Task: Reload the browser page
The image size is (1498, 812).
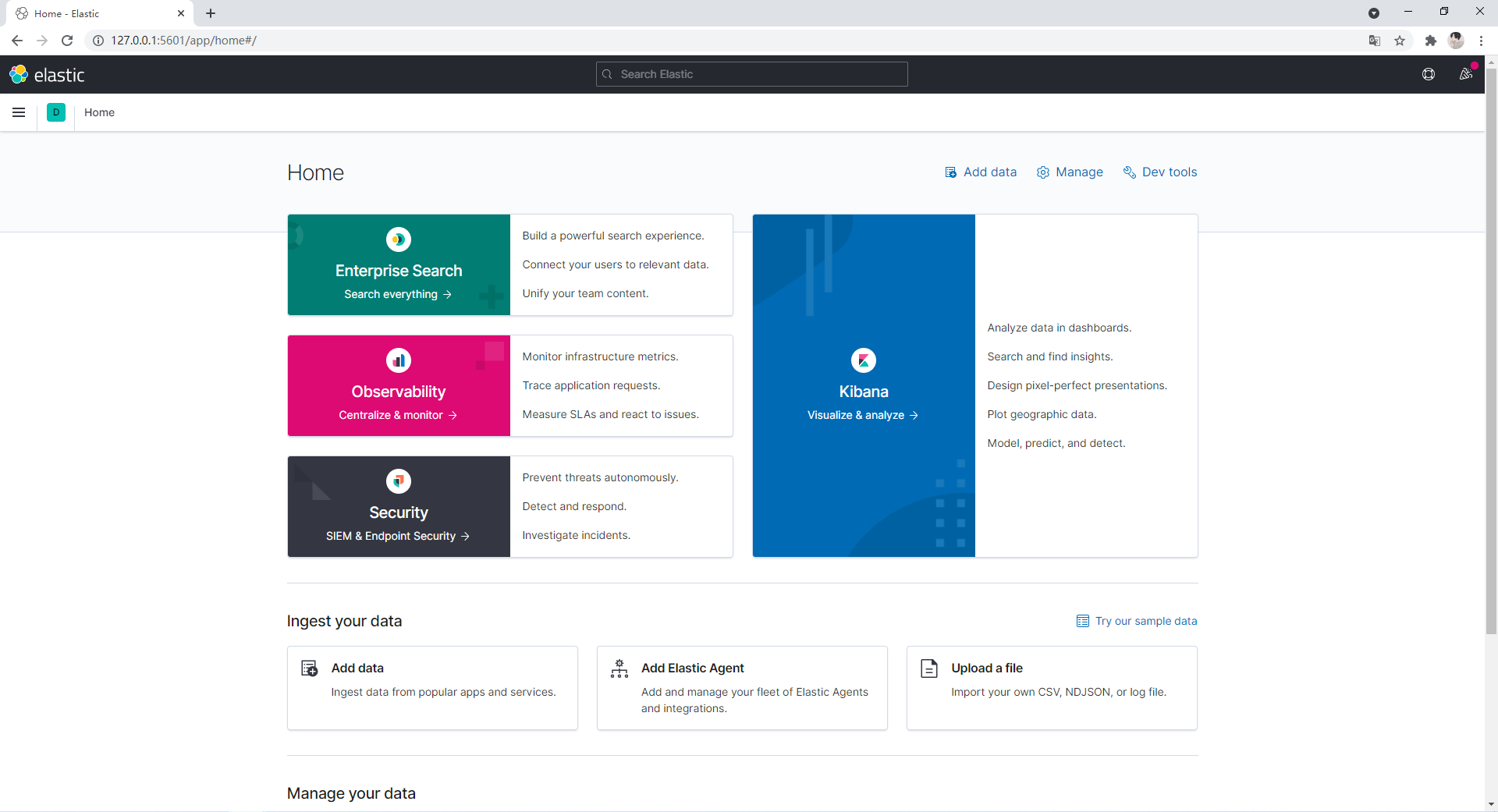Action: 67,41
